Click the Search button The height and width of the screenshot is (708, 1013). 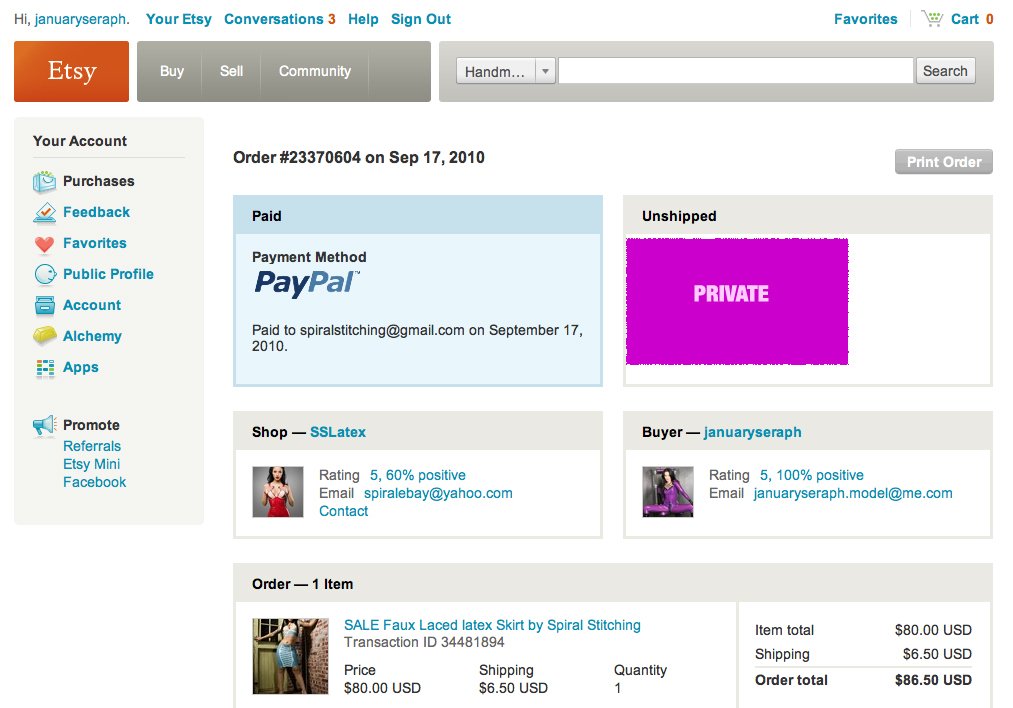(x=945, y=71)
